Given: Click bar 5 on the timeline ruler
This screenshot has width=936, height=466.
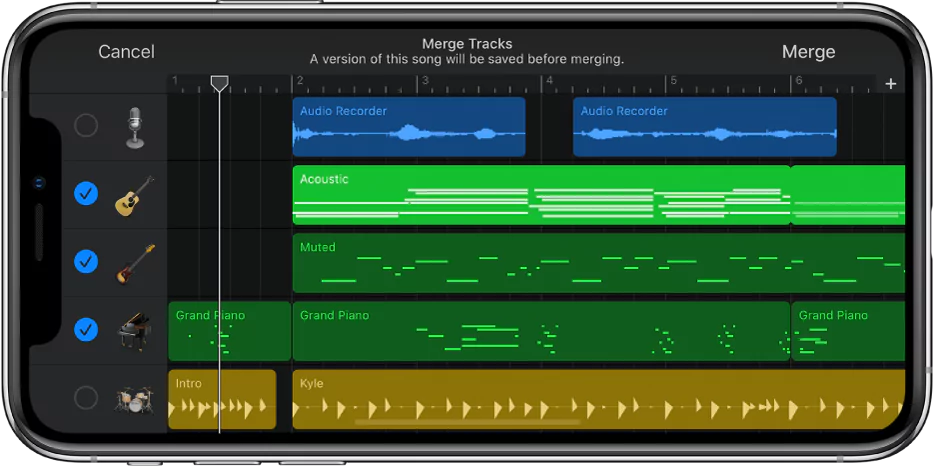Looking at the screenshot, I should pyautogui.click(x=674, y=81).
